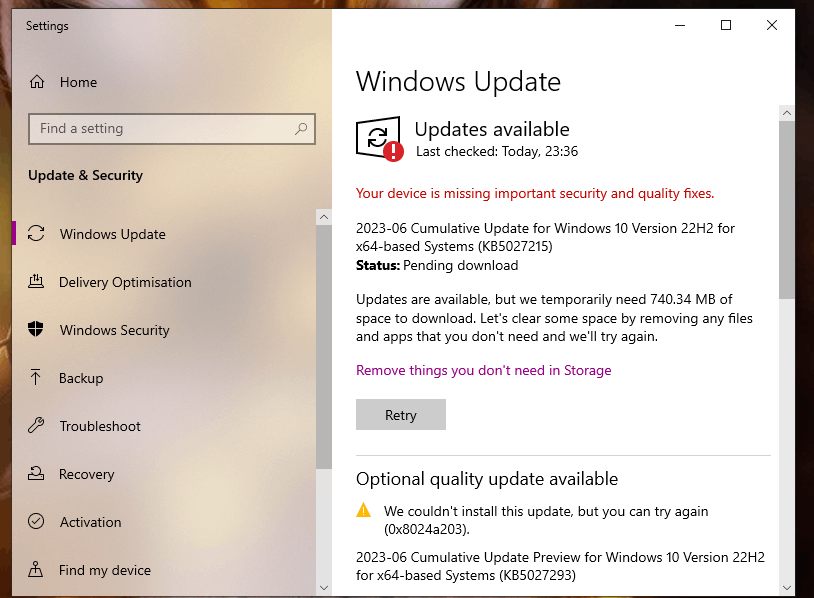Click the Delivery Optimisation icon
Viewport: 814px width, 598px height.
point(36,282)
